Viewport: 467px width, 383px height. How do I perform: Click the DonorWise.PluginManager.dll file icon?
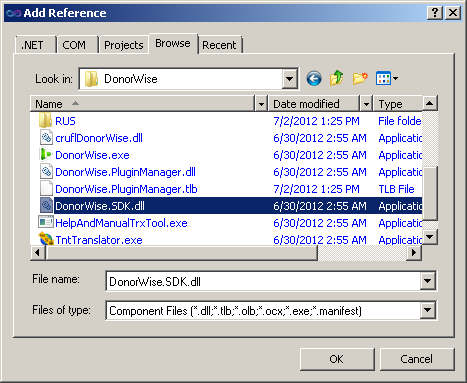click(46, 172)
